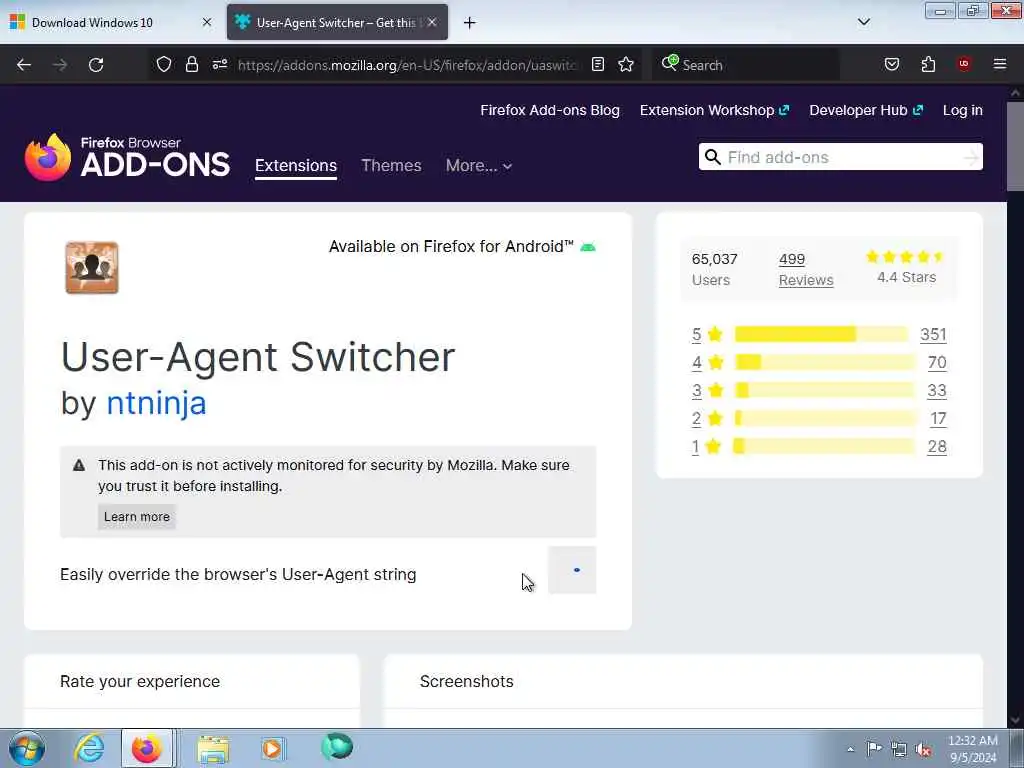Click the Learn more button
Viewport: 1024px width, 768px height.
point(136,517)
